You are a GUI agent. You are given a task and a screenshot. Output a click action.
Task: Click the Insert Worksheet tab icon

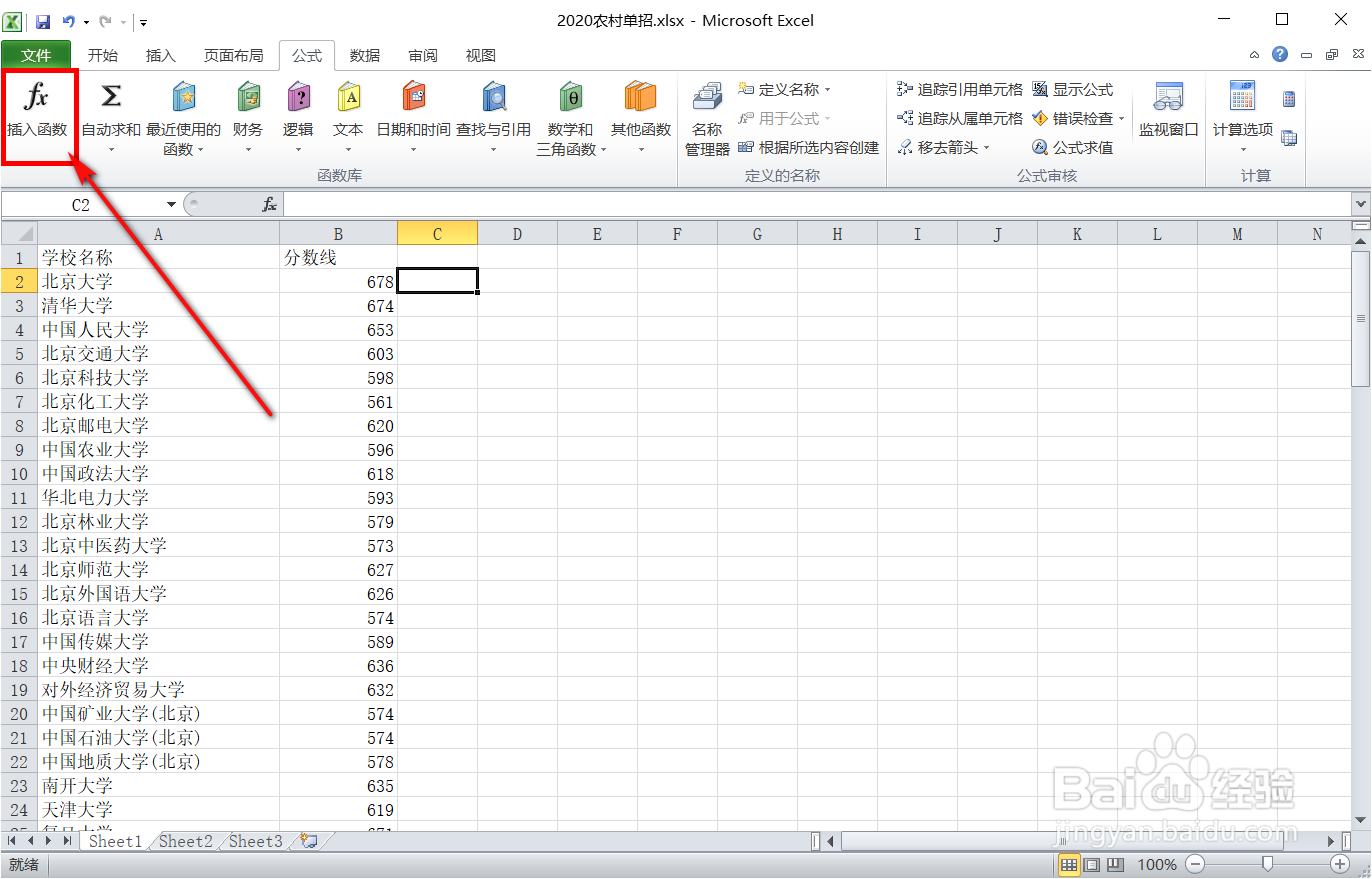tap(309, 842)
